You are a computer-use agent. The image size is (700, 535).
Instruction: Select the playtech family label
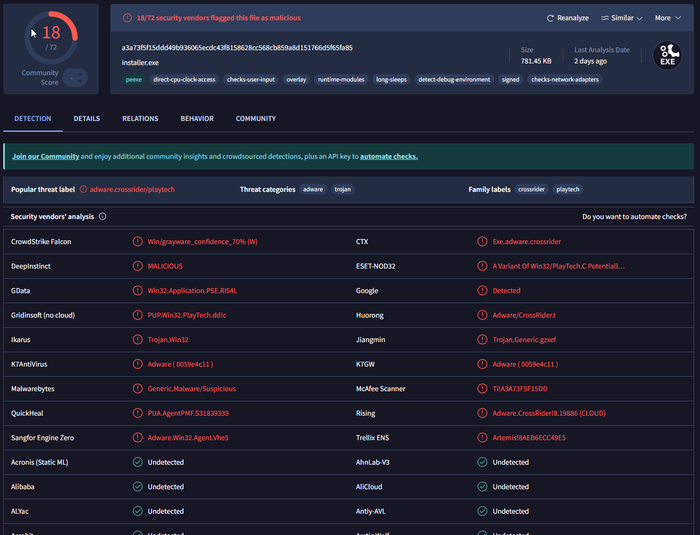(x=568, y=189)
